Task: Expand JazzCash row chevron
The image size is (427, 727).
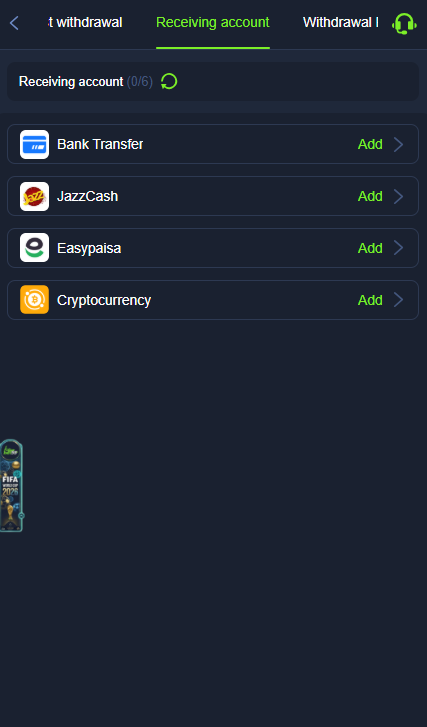Action: pyautogui.click(x=398, y=196)
